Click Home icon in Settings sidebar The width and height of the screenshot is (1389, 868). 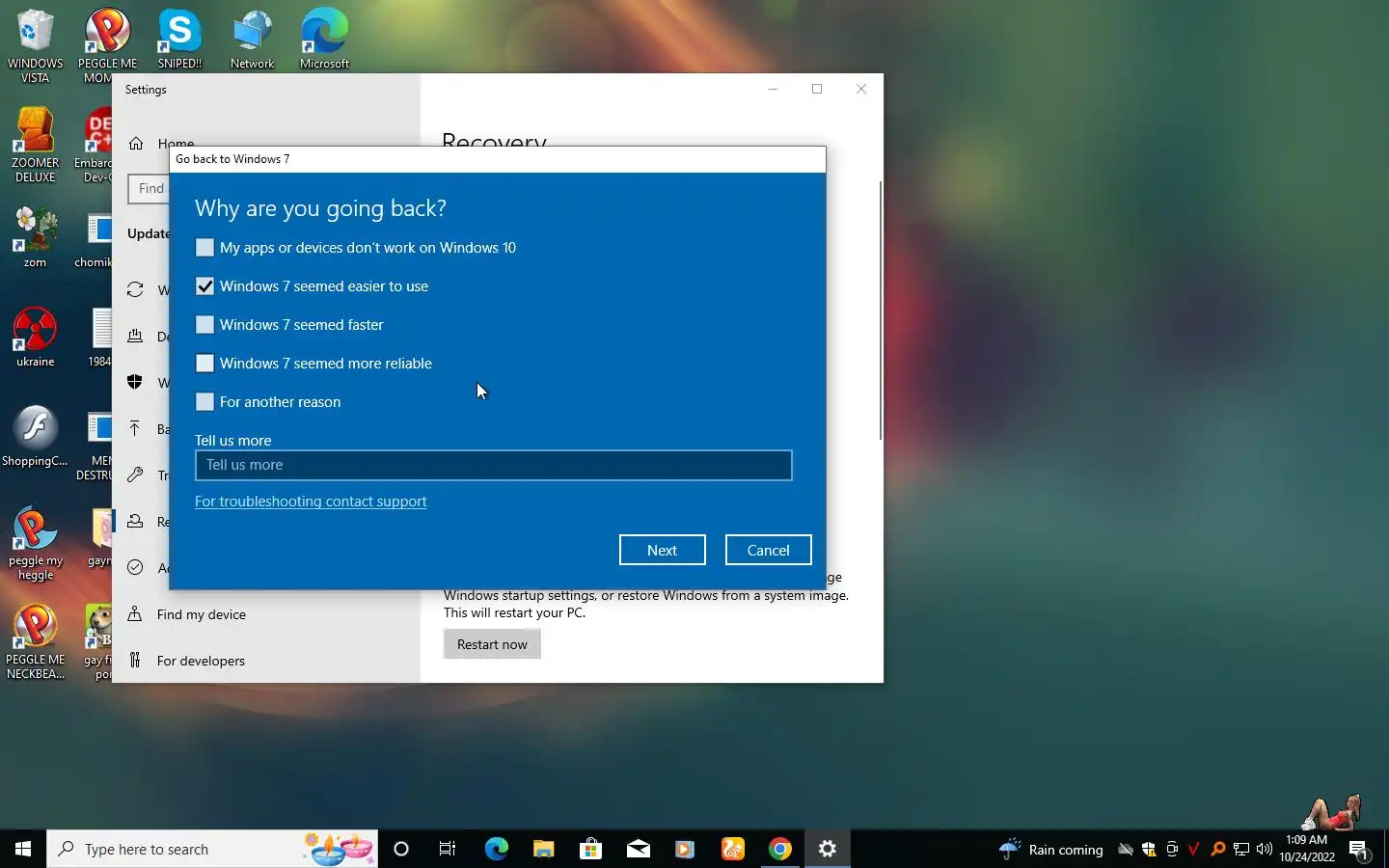pyautogui.click(x=136, y=144)
